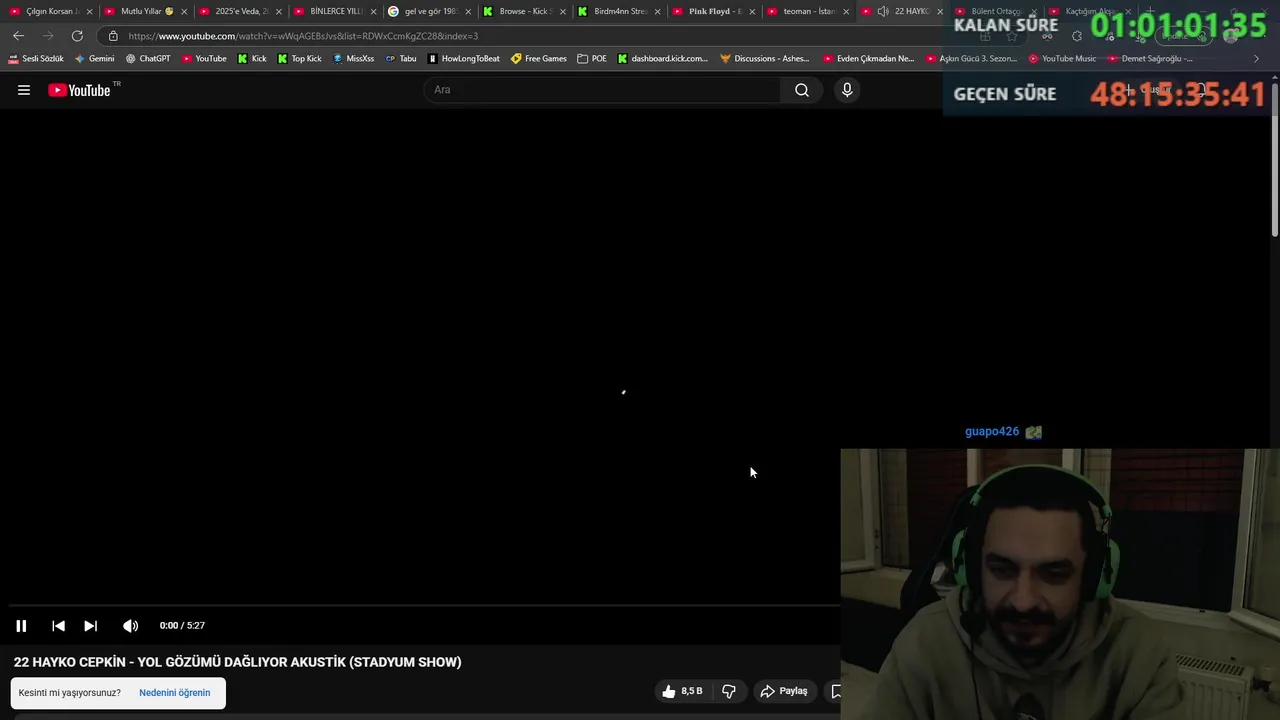The image size is (1280, 720).
Task: Focus the YouTube 'Ara' search box
Action: (603, 90)
